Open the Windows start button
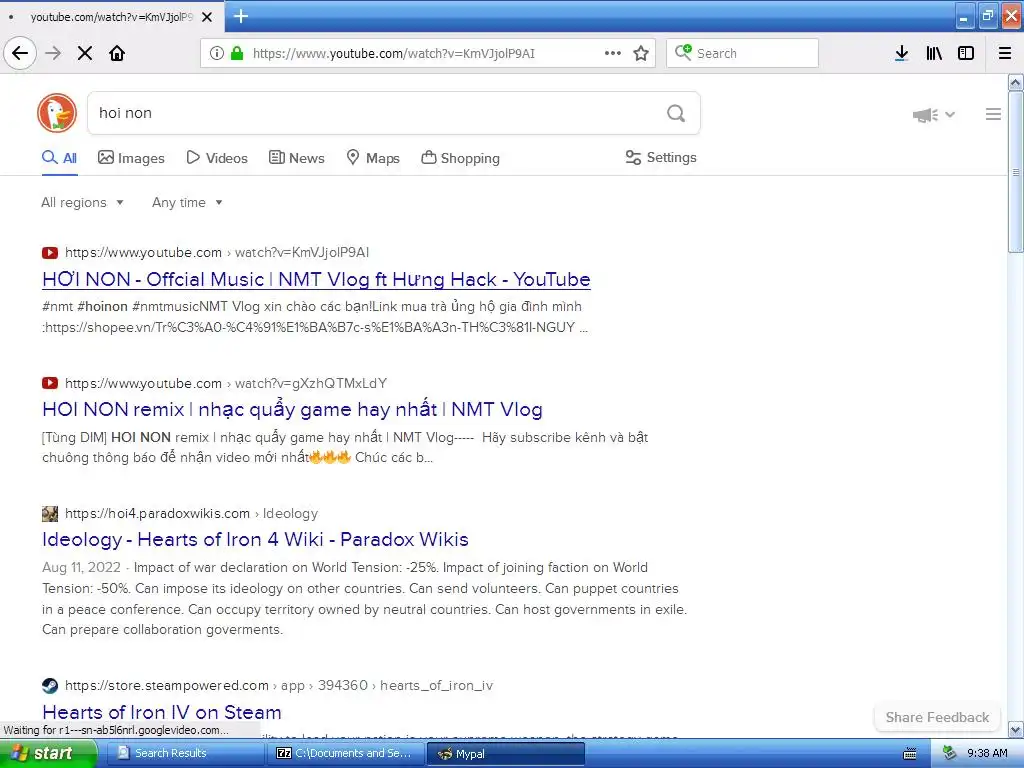This screenshot has width=1024, height=768. (x=47, y=754)
